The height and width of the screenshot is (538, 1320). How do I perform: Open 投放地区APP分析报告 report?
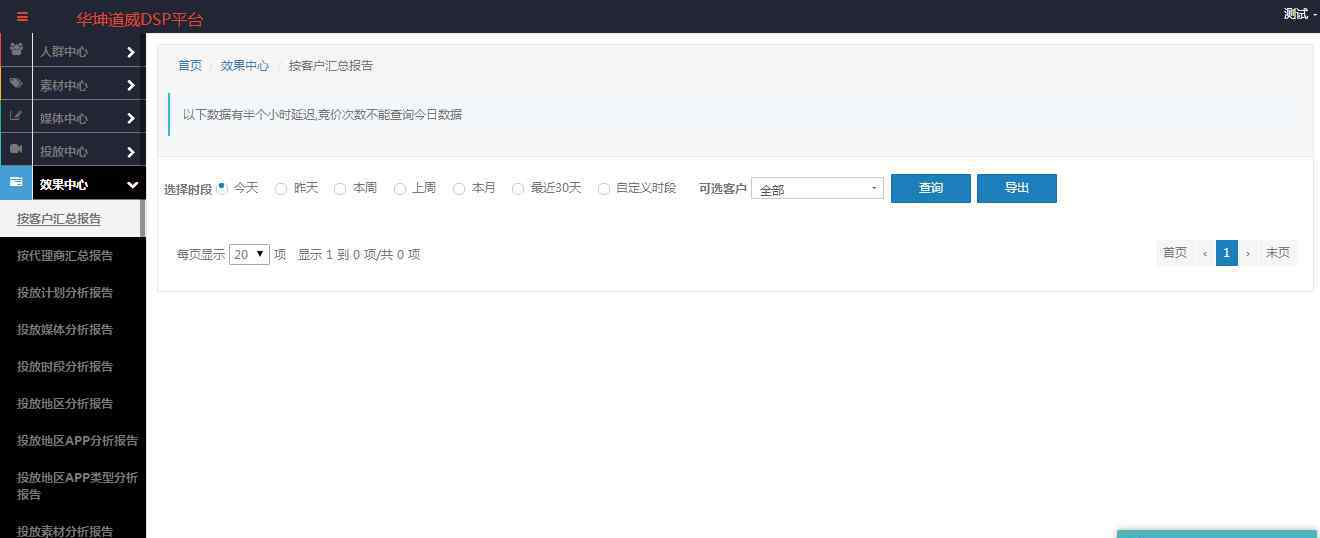click(77, 441)
